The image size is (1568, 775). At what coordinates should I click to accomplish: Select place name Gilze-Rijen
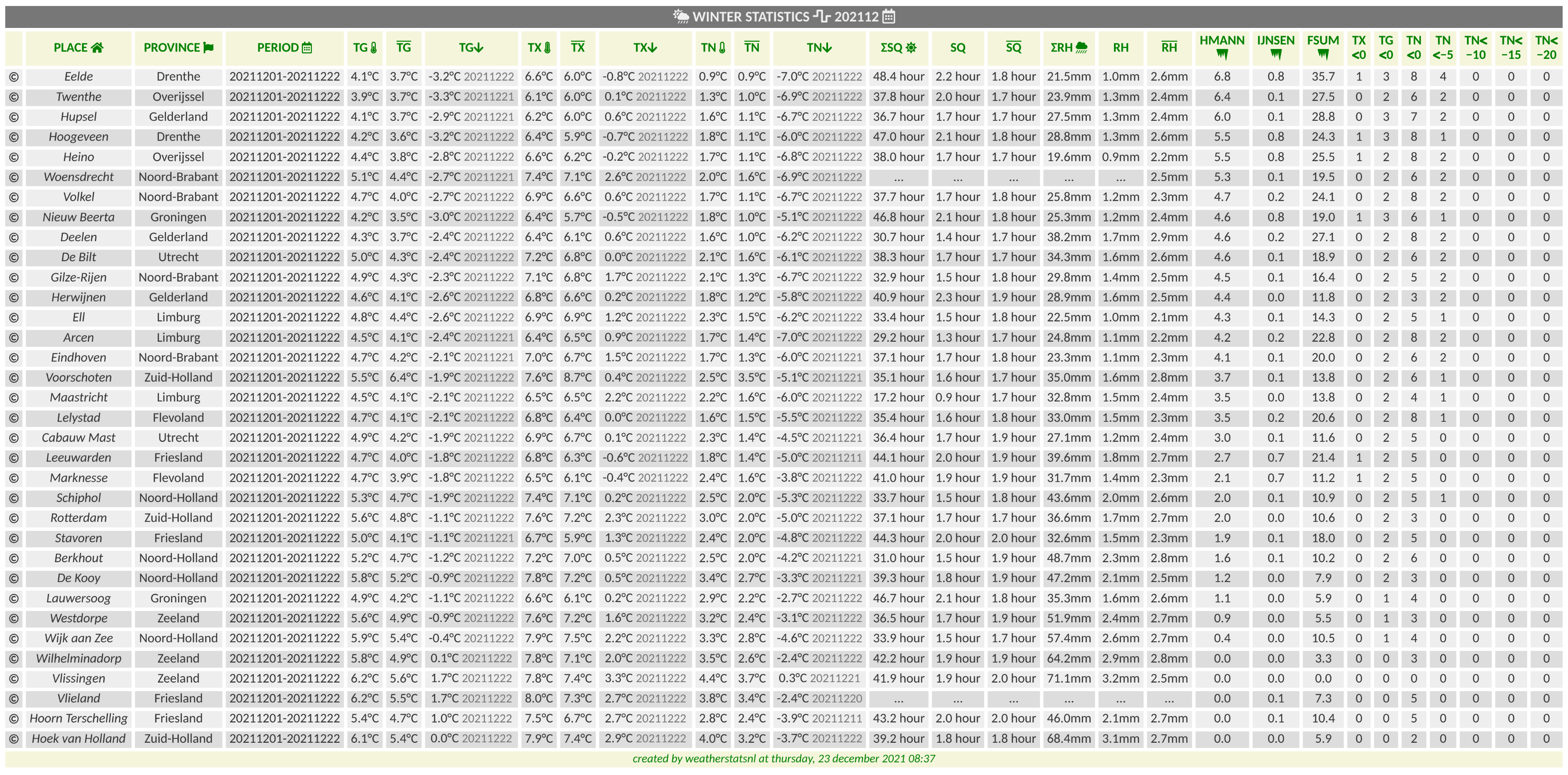[x=79, y=277]
